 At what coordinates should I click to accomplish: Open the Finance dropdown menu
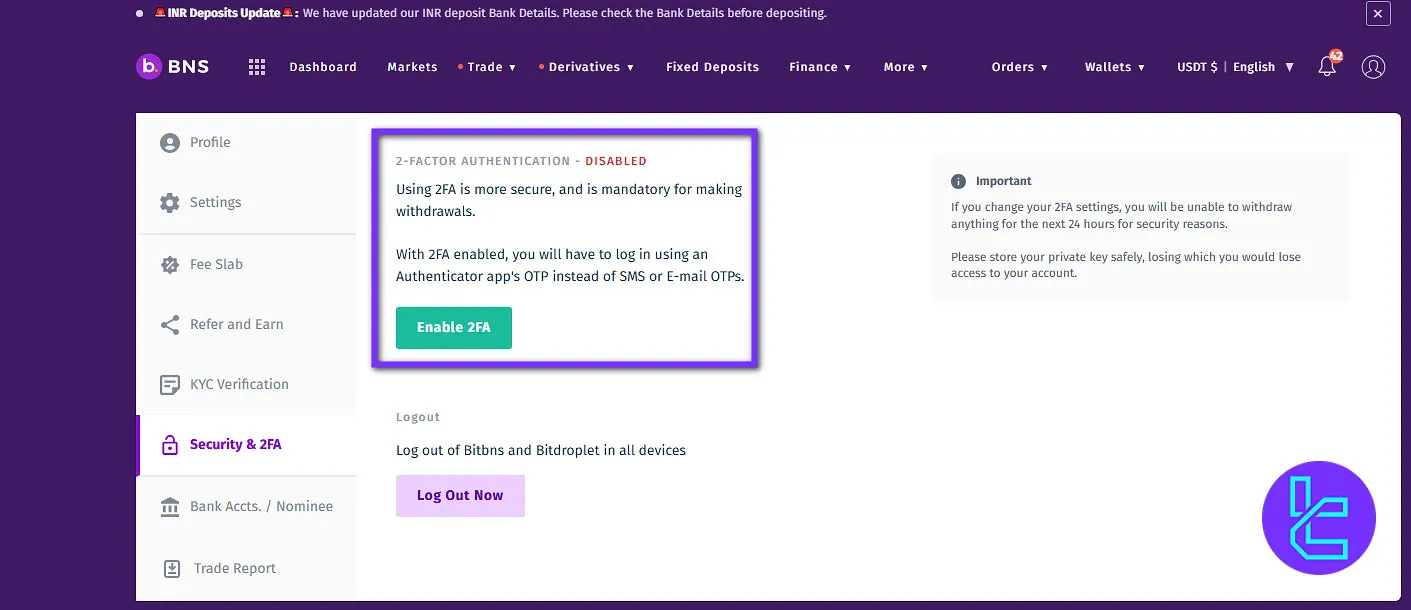(819, 67)
